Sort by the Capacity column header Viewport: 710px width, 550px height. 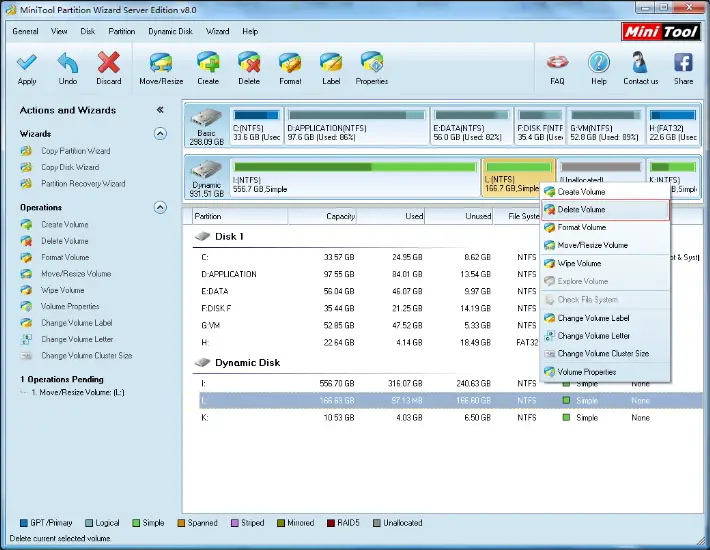(x=322, y=216)
